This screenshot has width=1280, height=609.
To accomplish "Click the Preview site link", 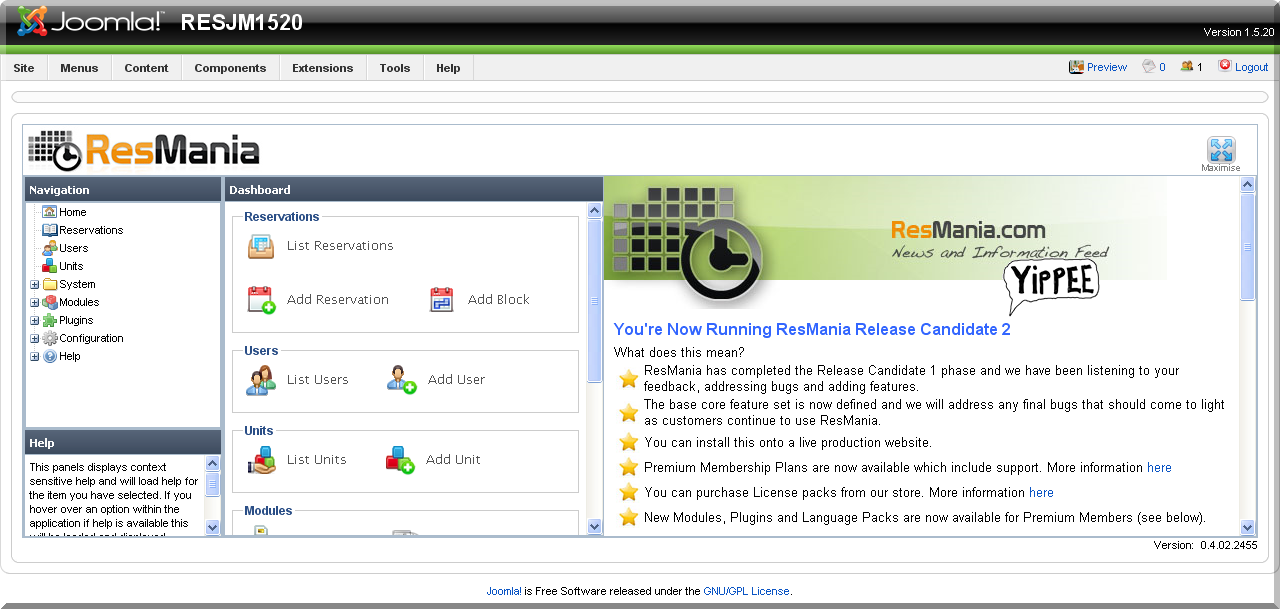I will tap(1106, 67).
